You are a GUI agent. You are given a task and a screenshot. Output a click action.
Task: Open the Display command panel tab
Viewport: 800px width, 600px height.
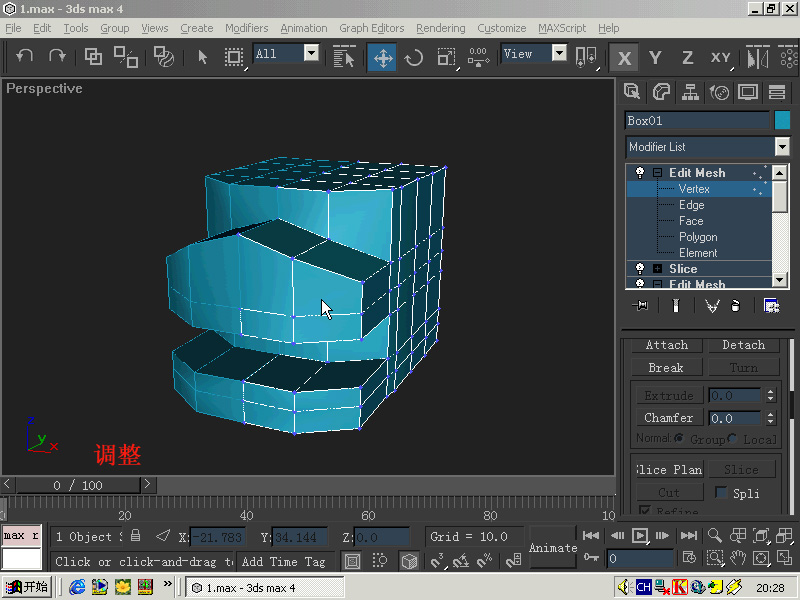pos(748,92)
